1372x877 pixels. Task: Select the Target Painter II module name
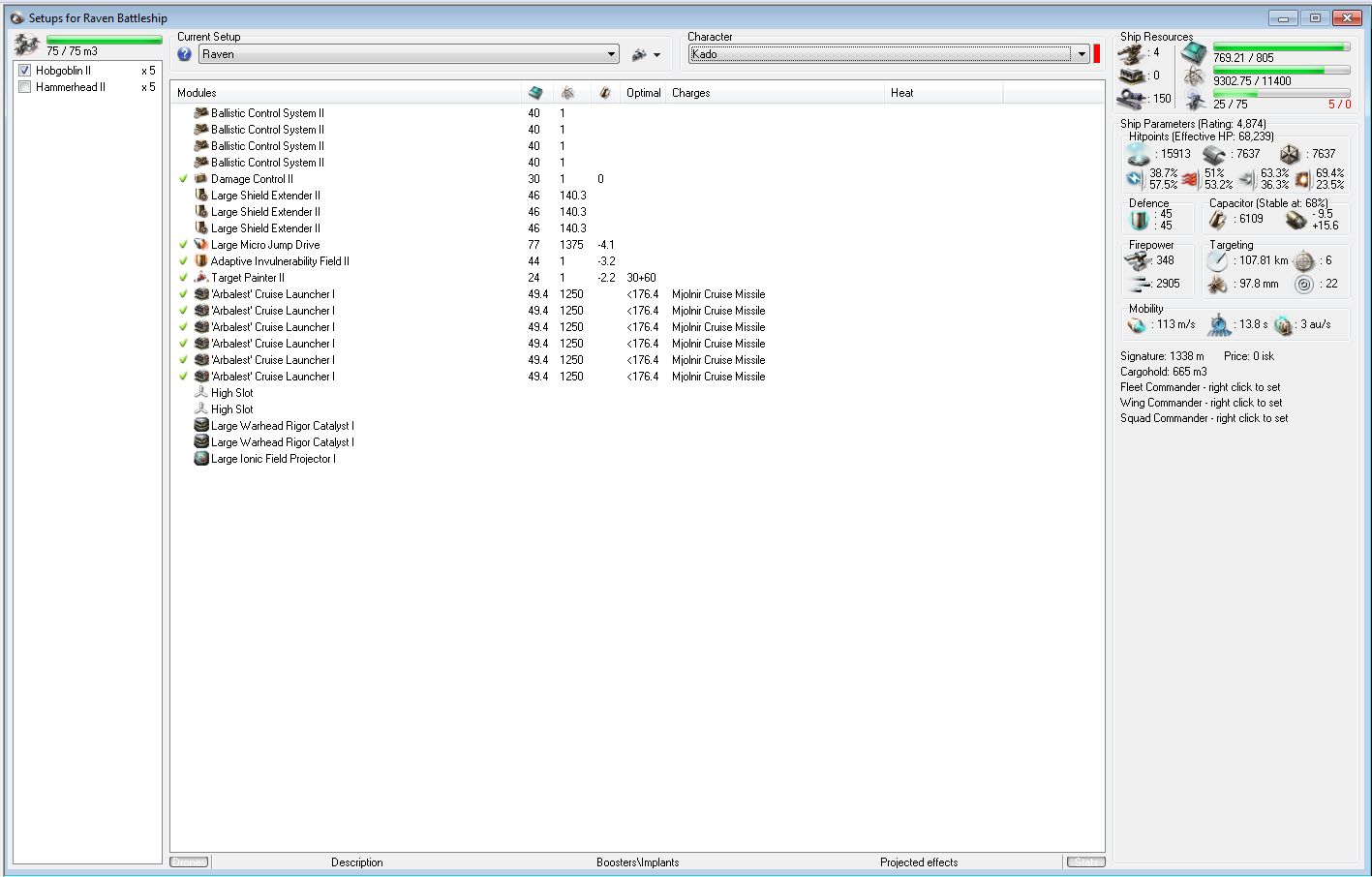[247, 278]
